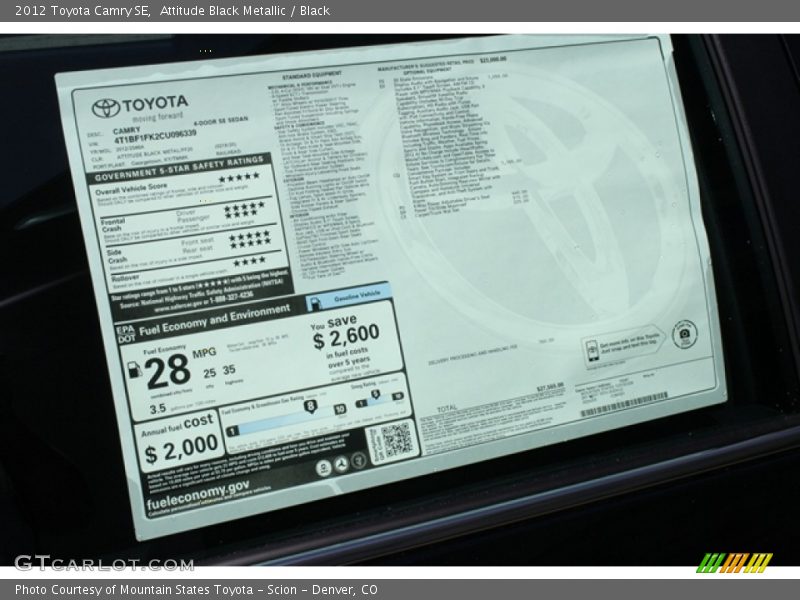The height and width of the screenshot is (600, 800).
Task: Click the Side Crash label
Action: tap(116, 256)
